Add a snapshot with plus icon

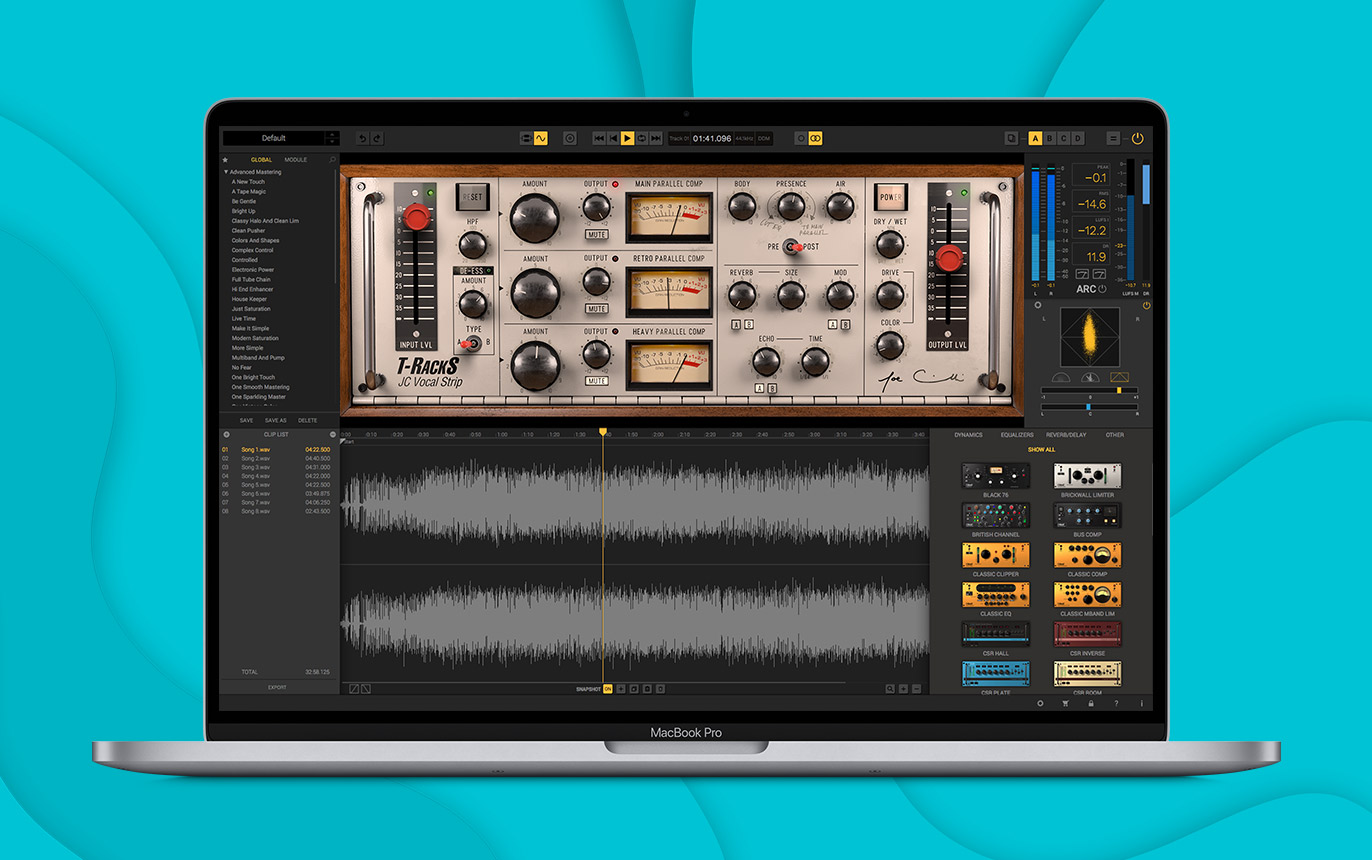click(621, 689)
